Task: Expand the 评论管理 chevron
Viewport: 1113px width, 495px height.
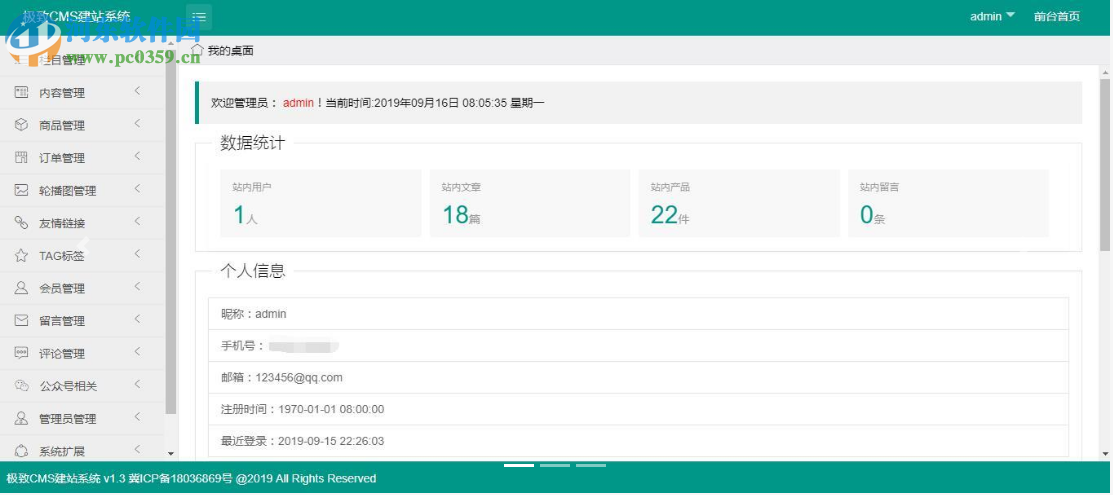Action: (x=137, y=352)
